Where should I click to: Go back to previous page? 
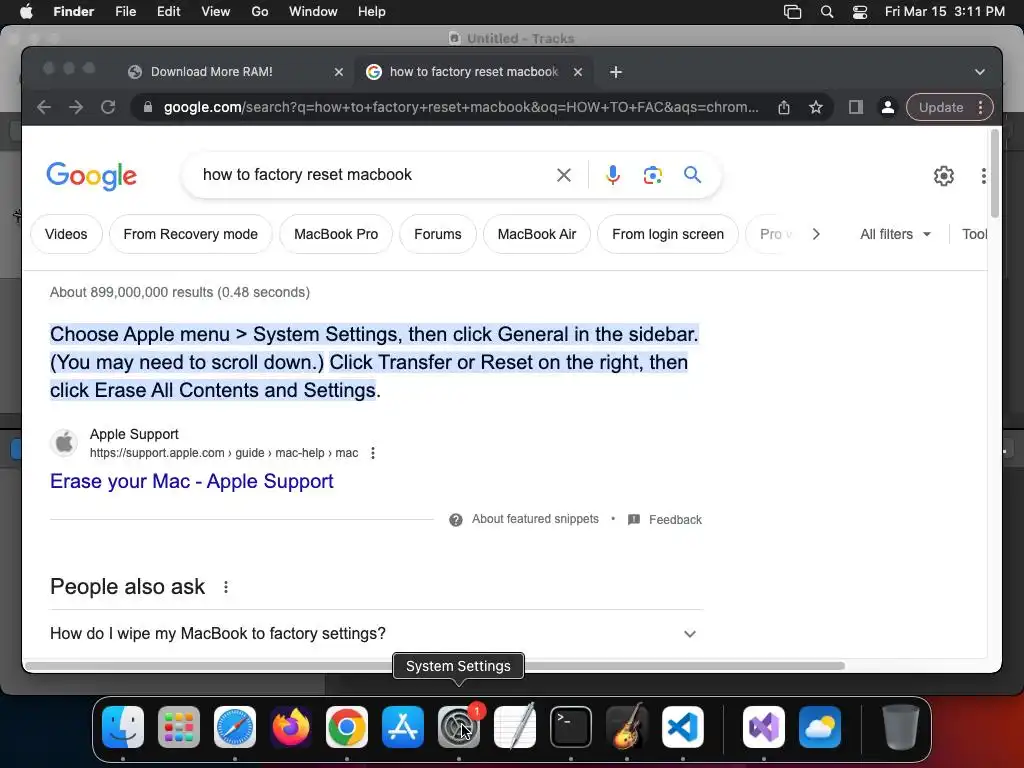(x=44, y=107)
